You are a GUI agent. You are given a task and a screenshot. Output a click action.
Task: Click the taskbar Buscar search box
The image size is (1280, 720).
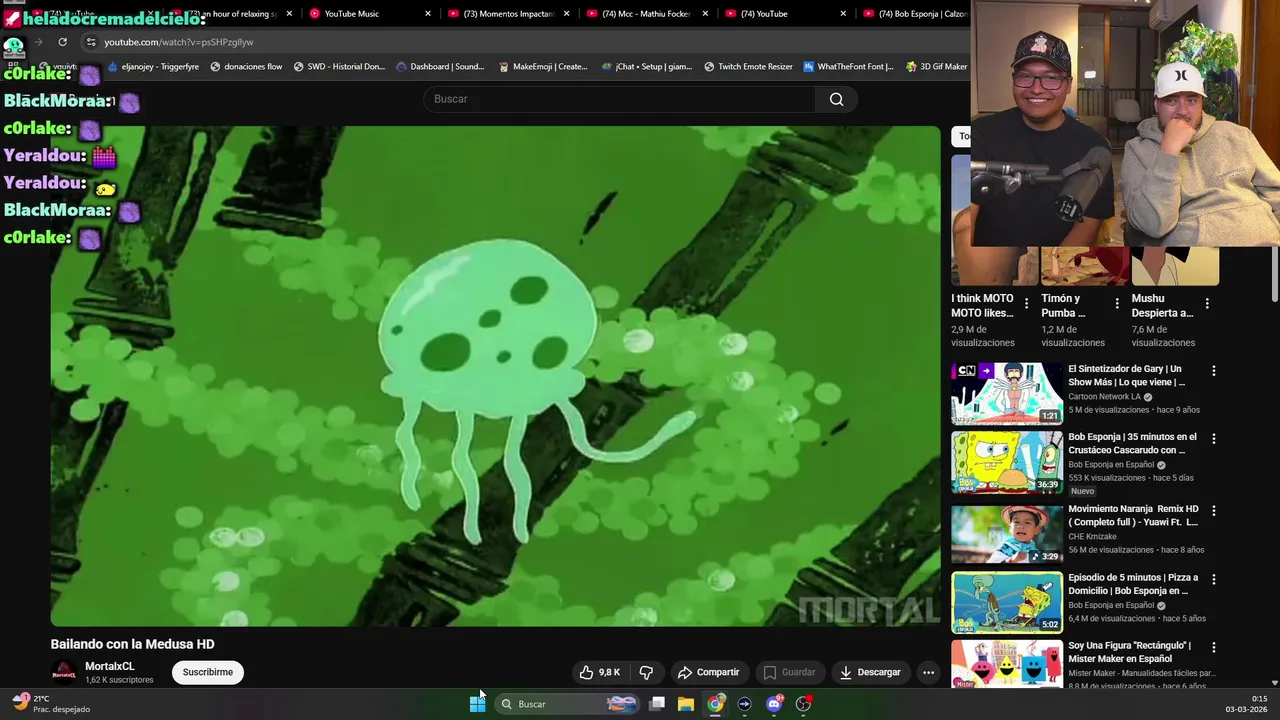click(x=567, y=704)
